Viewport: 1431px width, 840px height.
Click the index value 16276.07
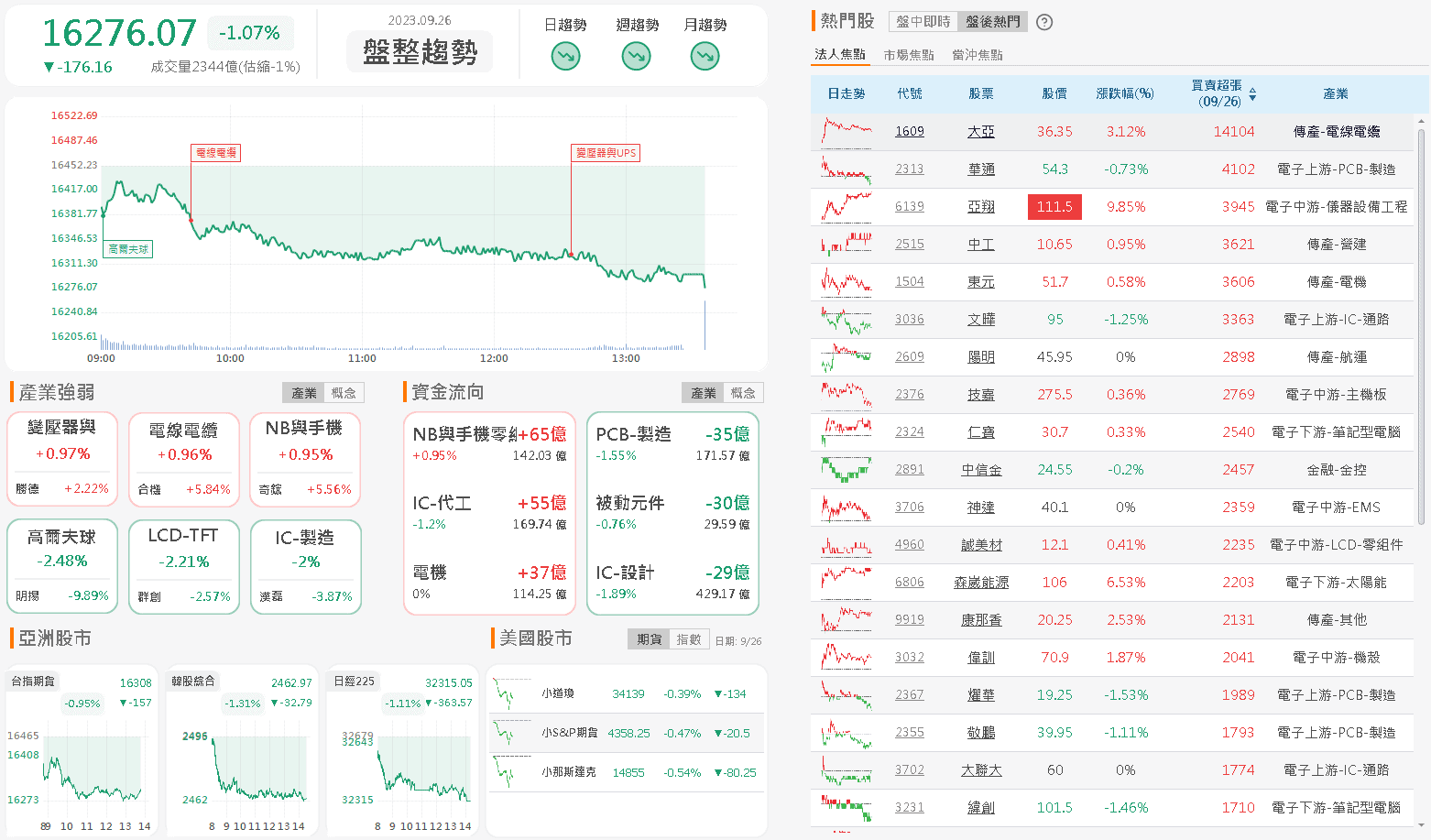pyautogui.click(x=119, y=34)
